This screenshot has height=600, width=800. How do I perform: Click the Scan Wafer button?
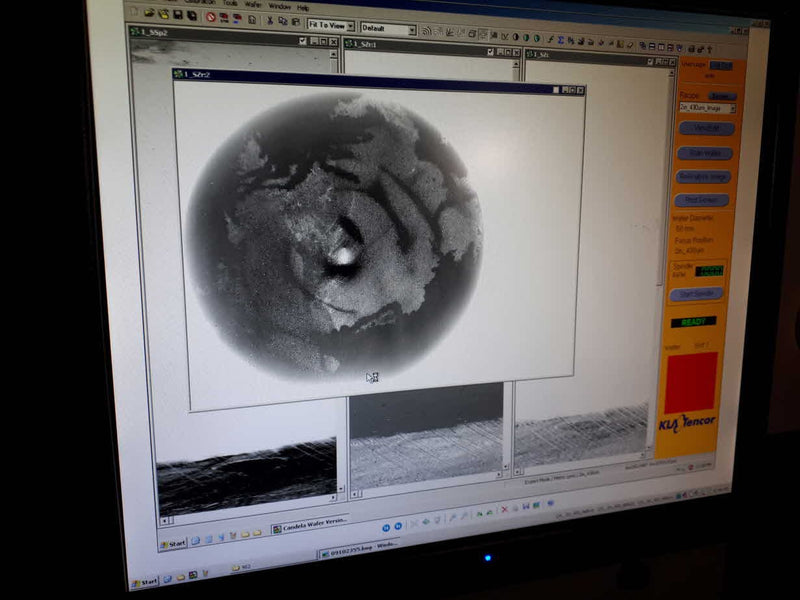pos(705,153)
